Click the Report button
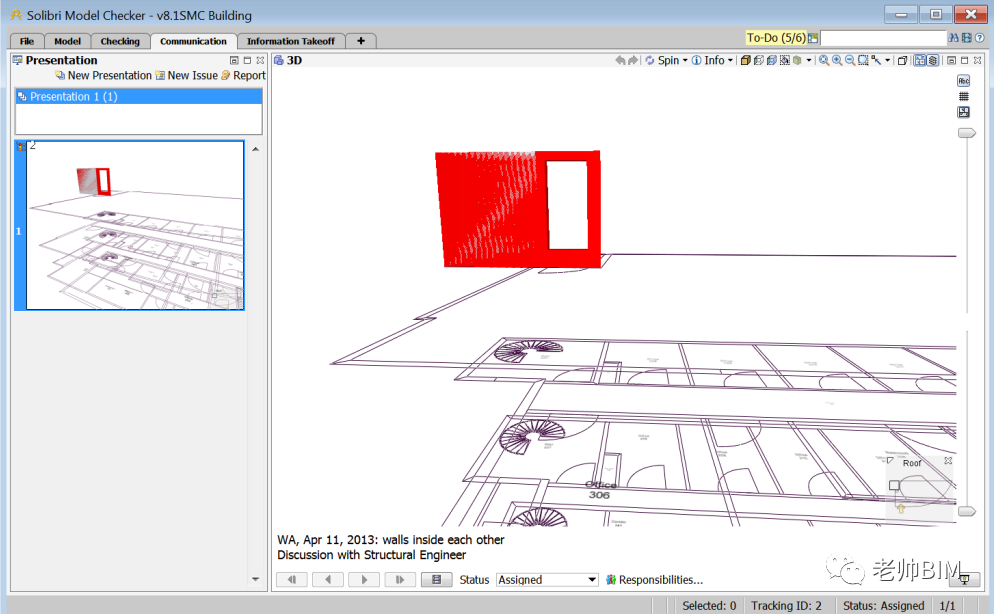The image size is (994, 614). [x=243, y=75]
